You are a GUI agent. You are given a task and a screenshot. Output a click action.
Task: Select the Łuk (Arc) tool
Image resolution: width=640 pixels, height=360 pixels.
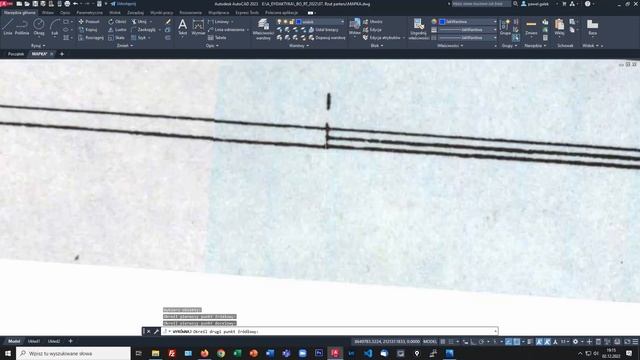coord(55,27)
